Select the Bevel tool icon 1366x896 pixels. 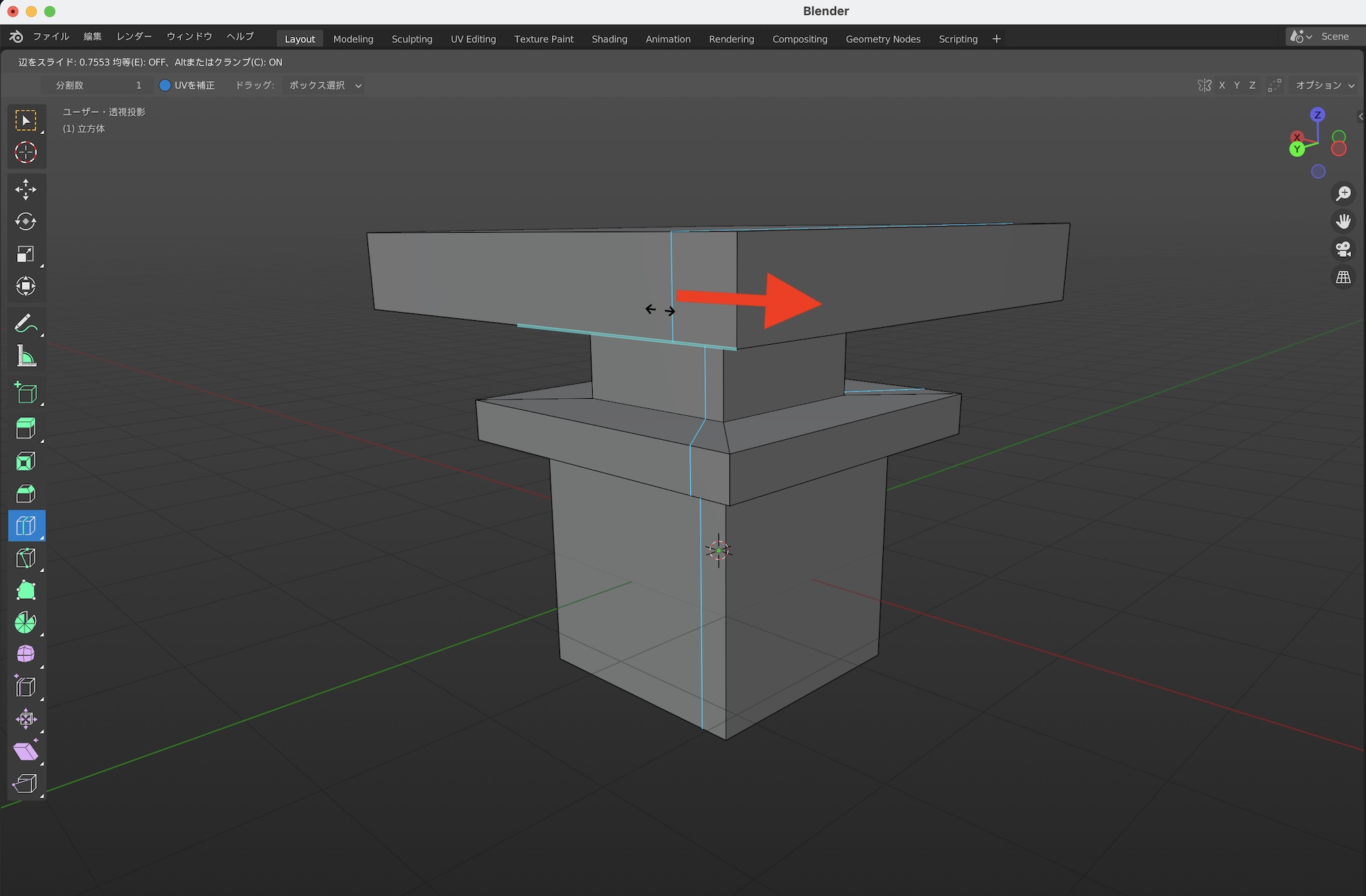tap(26, 493)
